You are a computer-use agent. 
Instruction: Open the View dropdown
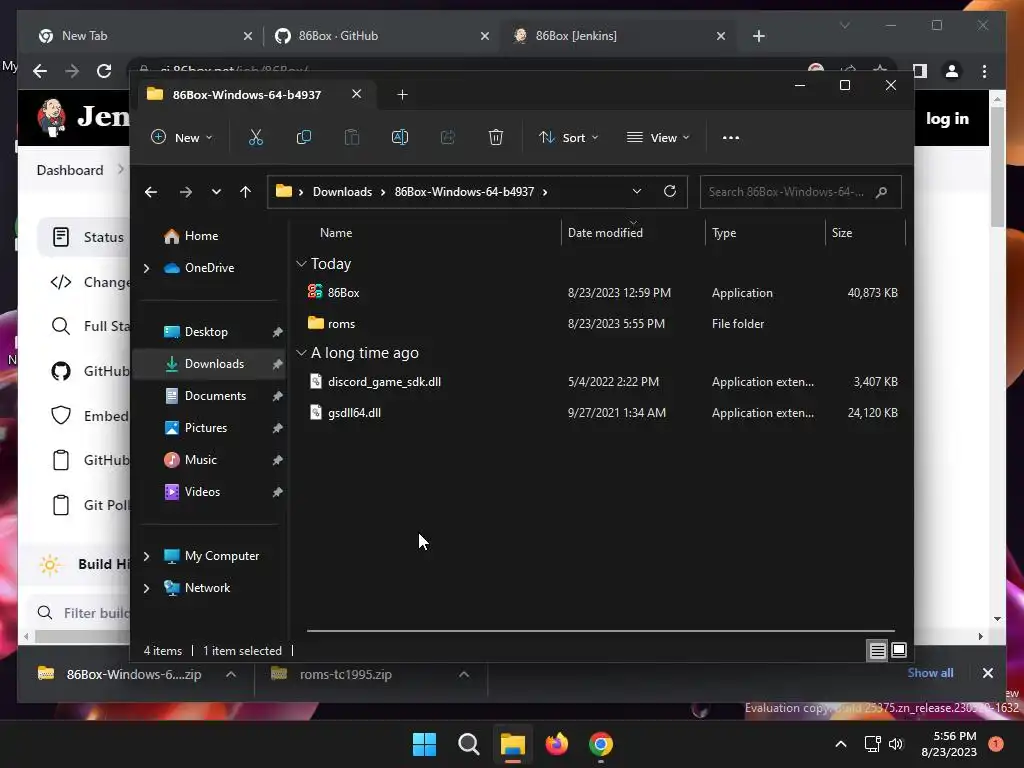[x=658, y=137]
